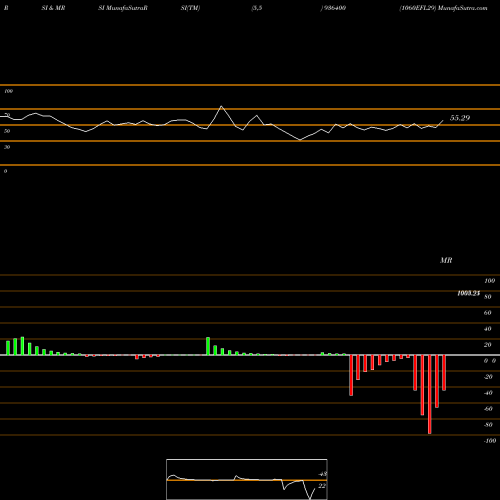Click the 22 value in mini chart

322,486
